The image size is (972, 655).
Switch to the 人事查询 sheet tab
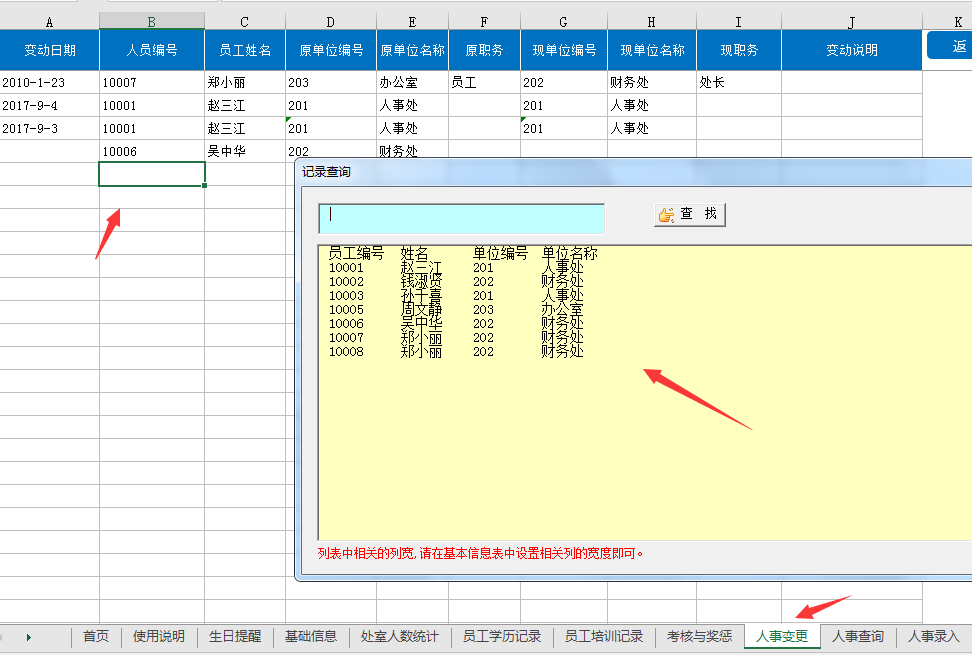(858, 636)
